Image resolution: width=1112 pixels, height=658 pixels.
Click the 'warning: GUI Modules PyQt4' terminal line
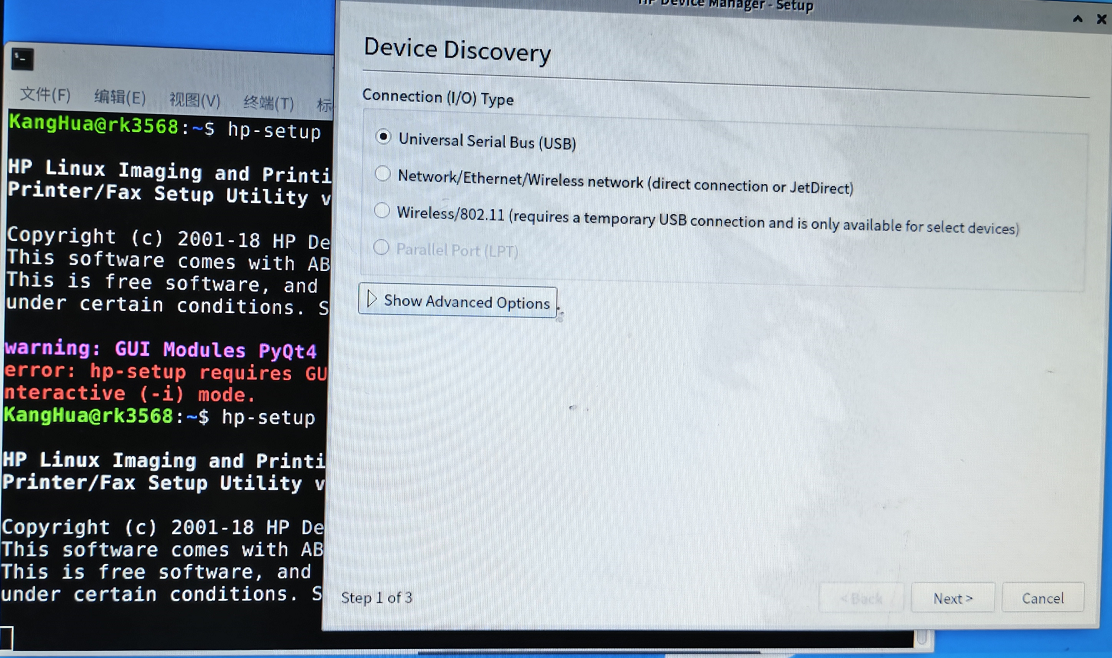[x=161, y=349]
